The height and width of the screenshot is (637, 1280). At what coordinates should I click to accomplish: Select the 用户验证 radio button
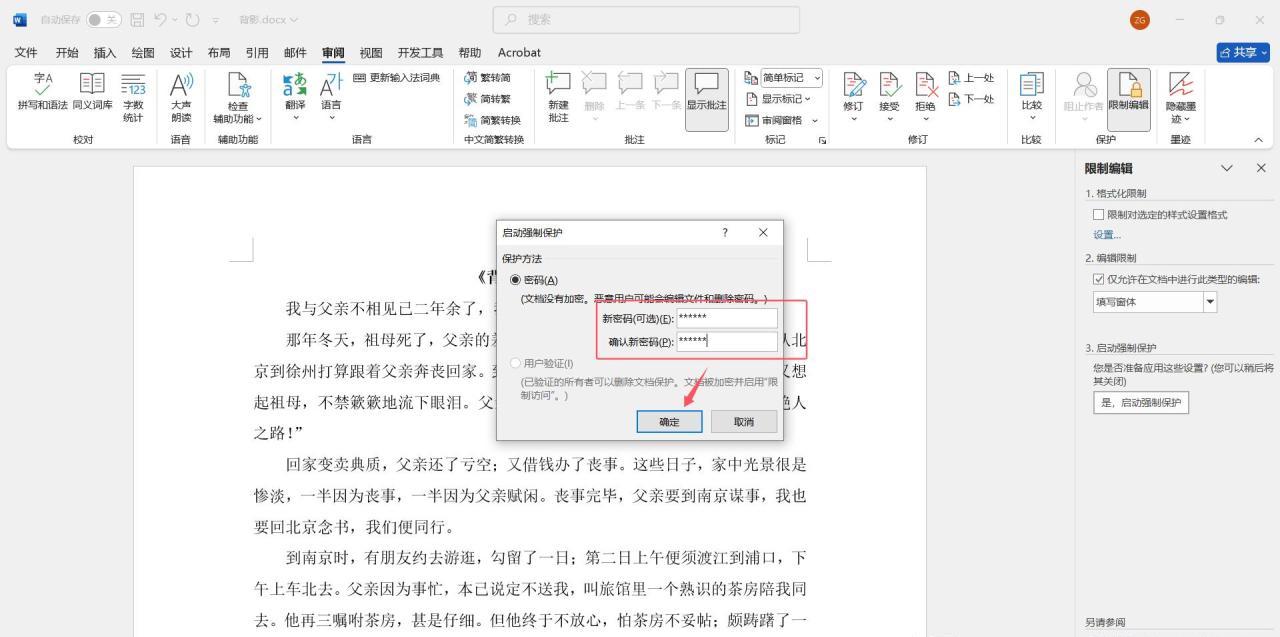click(515, 363)
